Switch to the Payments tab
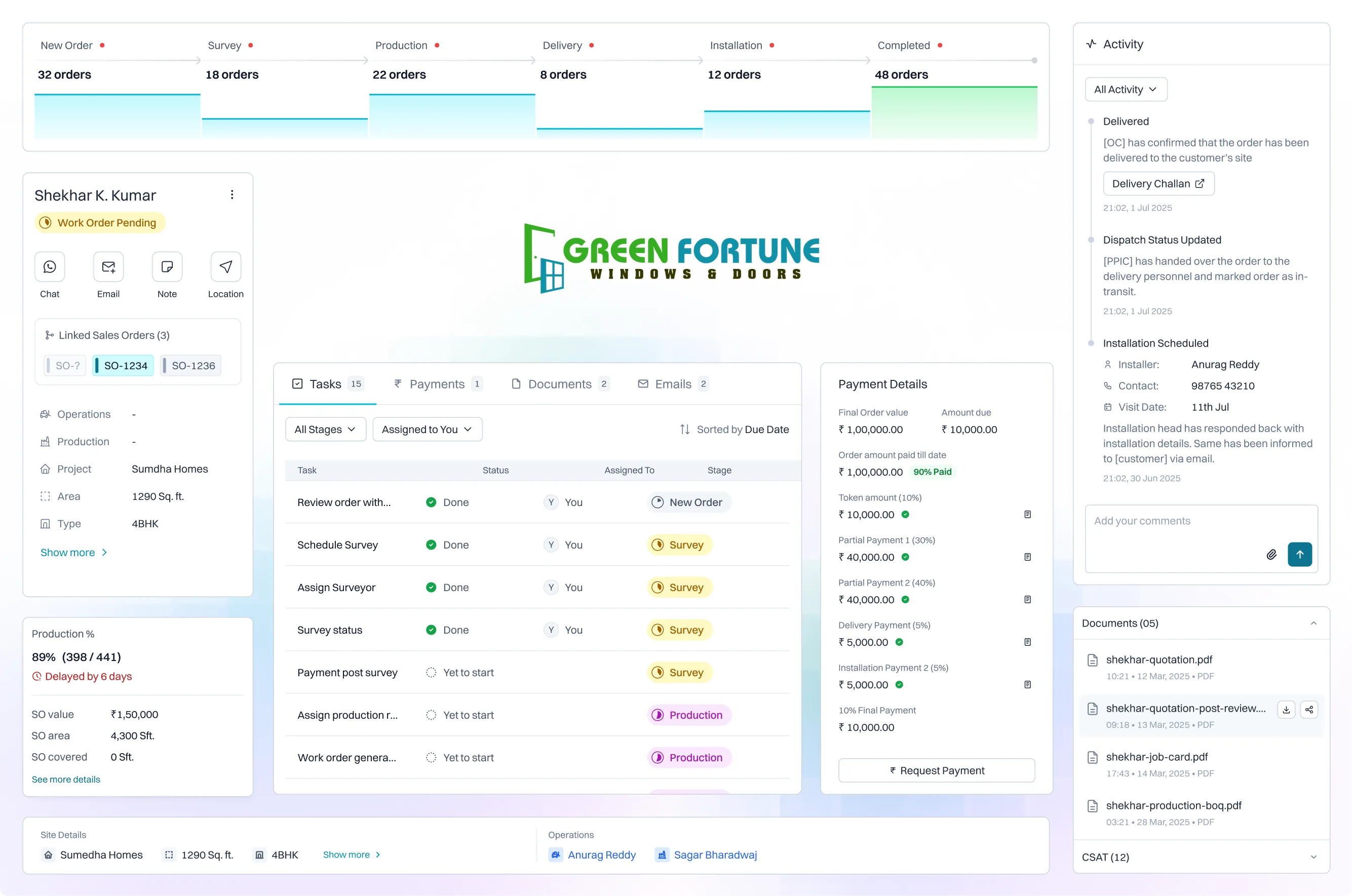 (438, 384)
